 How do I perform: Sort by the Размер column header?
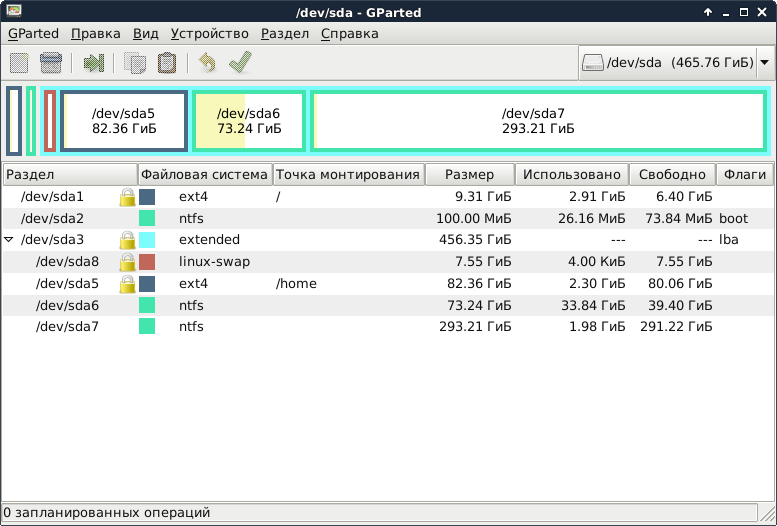(x=469, y=174)
